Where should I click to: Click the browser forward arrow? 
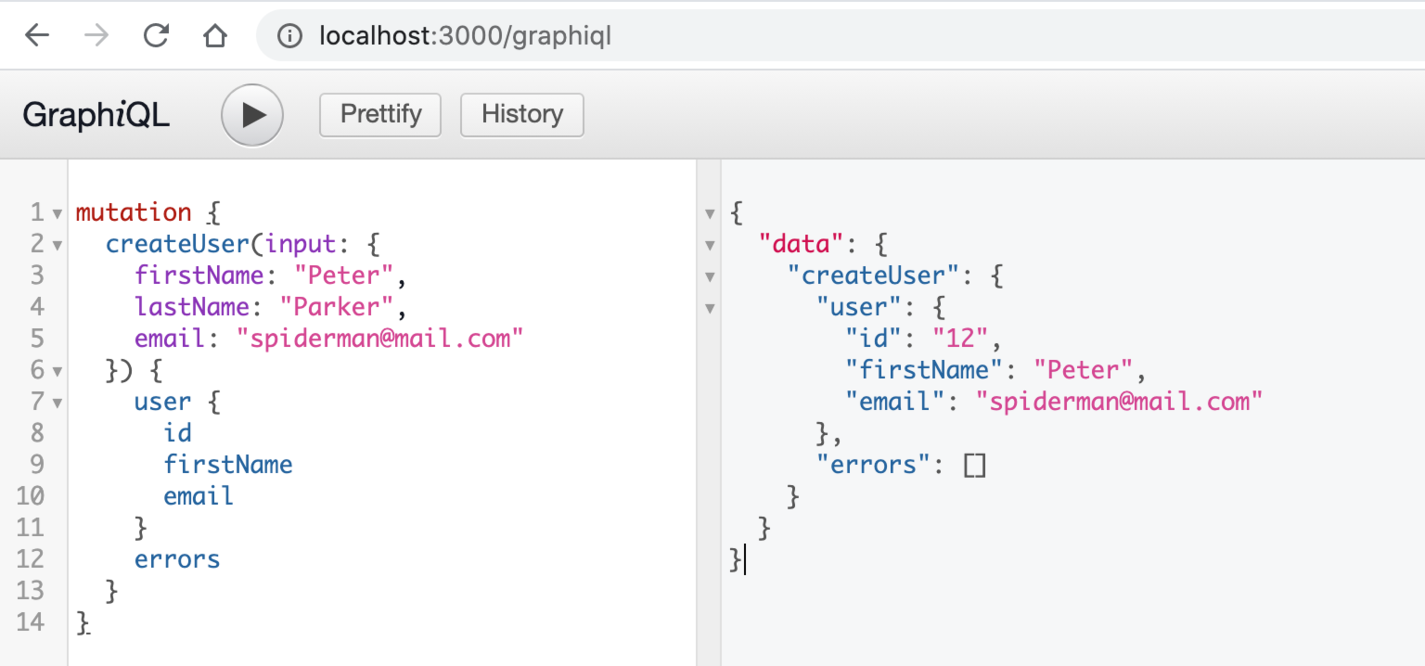coord(96,37)
